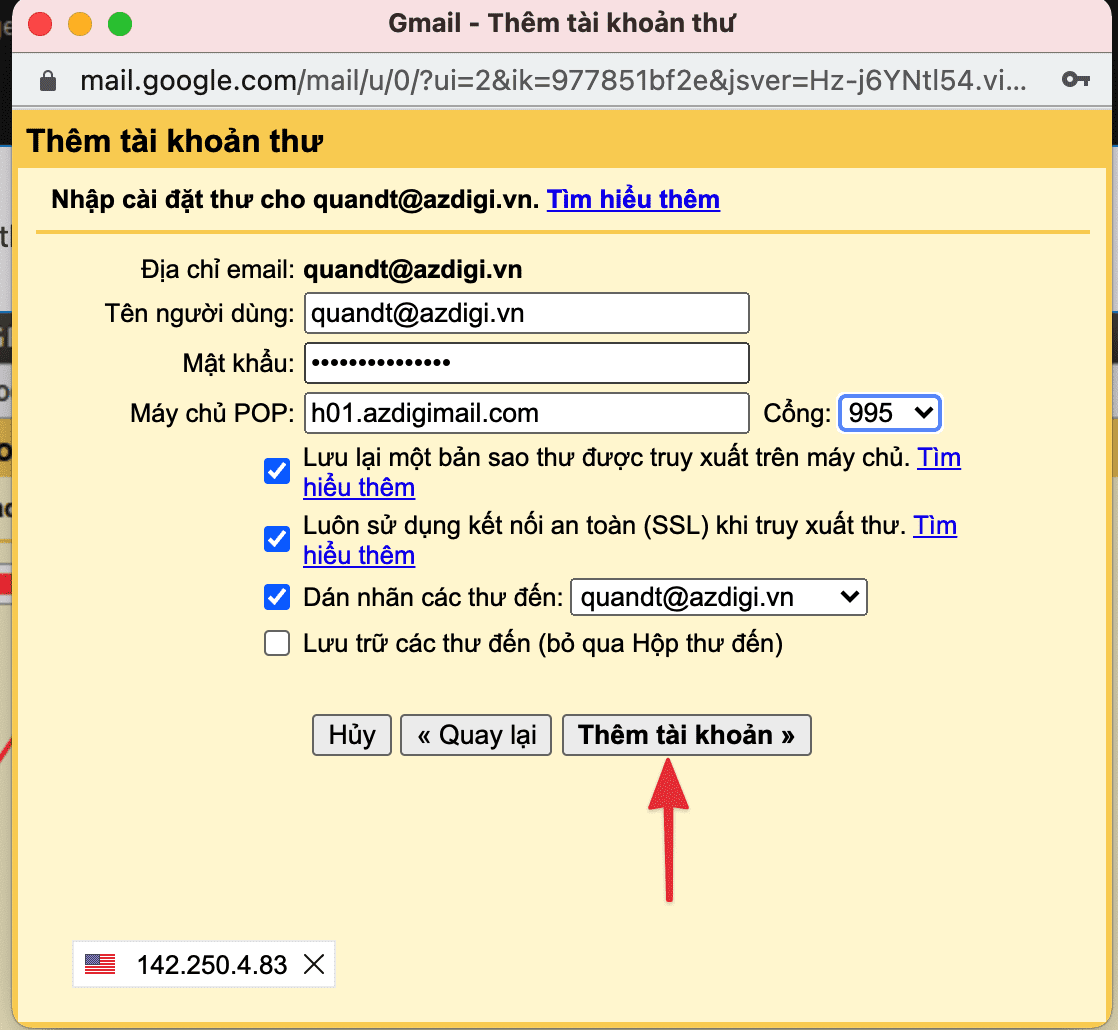Click the key password icon in address bar

pos(1076,80)
